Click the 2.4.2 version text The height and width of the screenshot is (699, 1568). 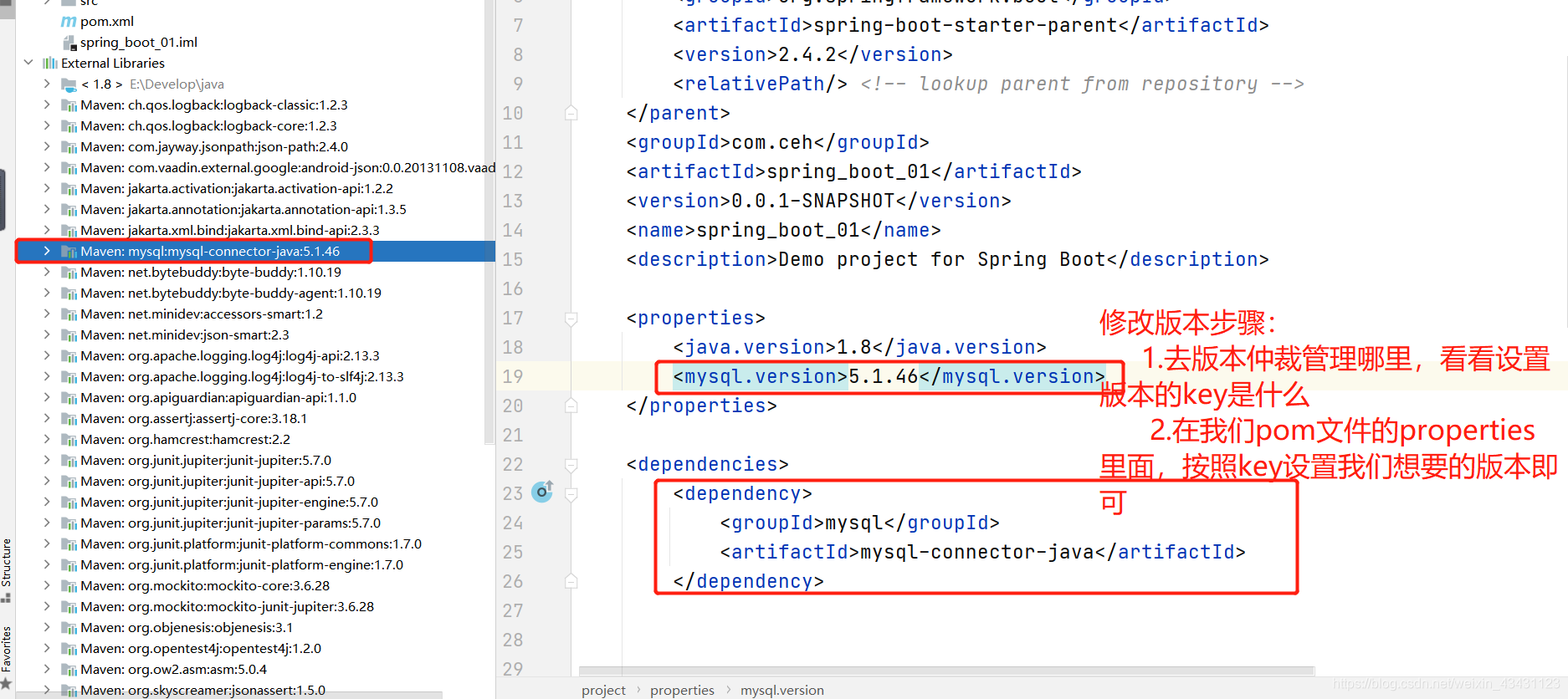coord(807,55)
